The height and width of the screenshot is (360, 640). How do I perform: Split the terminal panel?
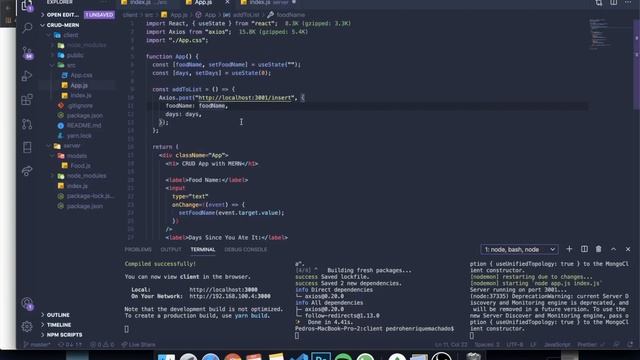pos(584,249)
